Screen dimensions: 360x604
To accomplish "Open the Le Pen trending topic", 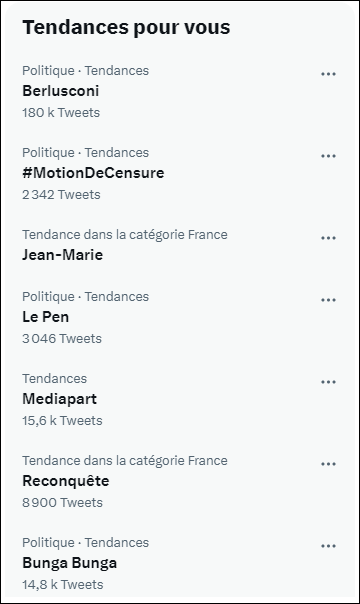I will tap(45, 317).
